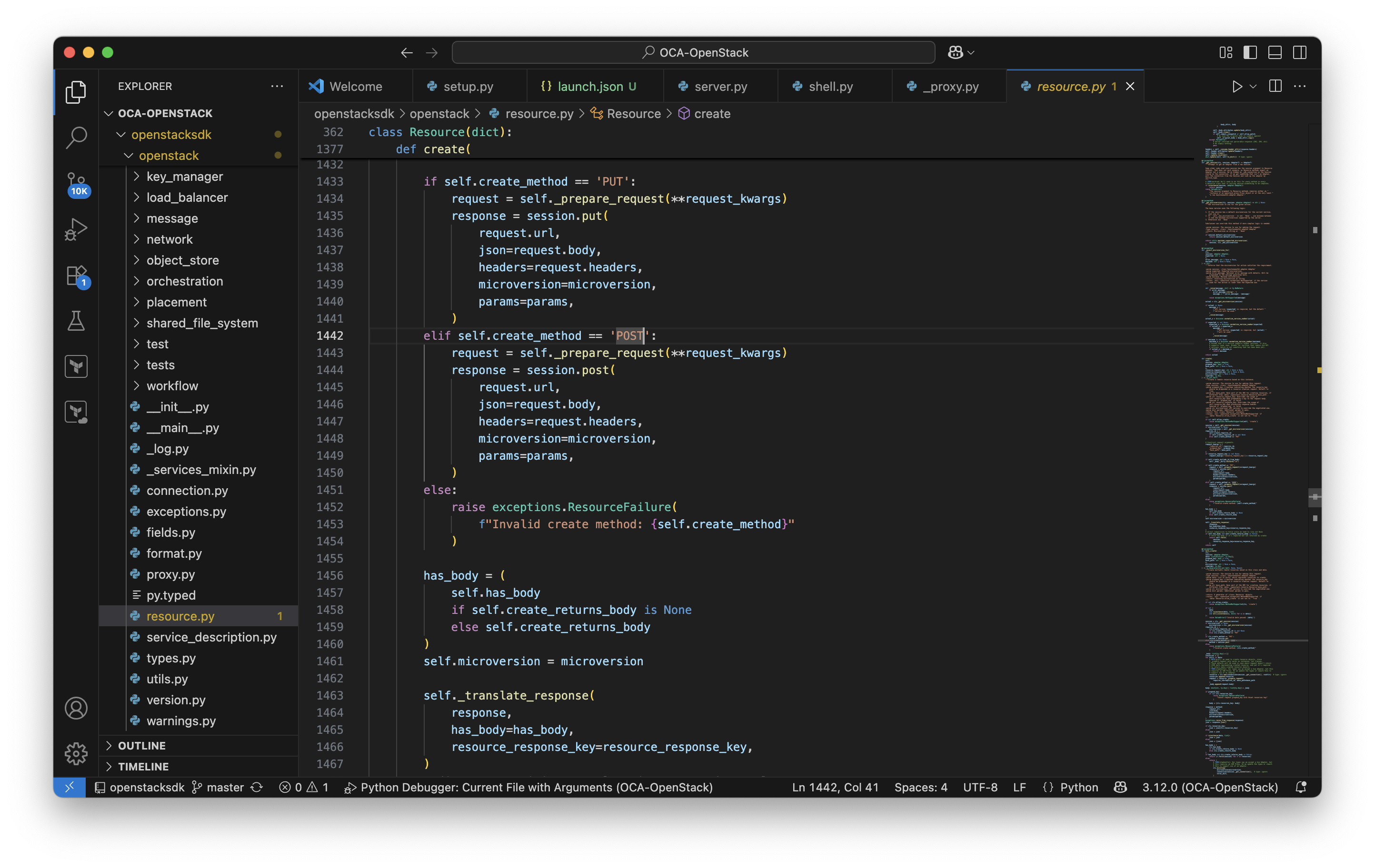
Task: Open the Accounts icon in activity bar
Action: pos(76,708)
